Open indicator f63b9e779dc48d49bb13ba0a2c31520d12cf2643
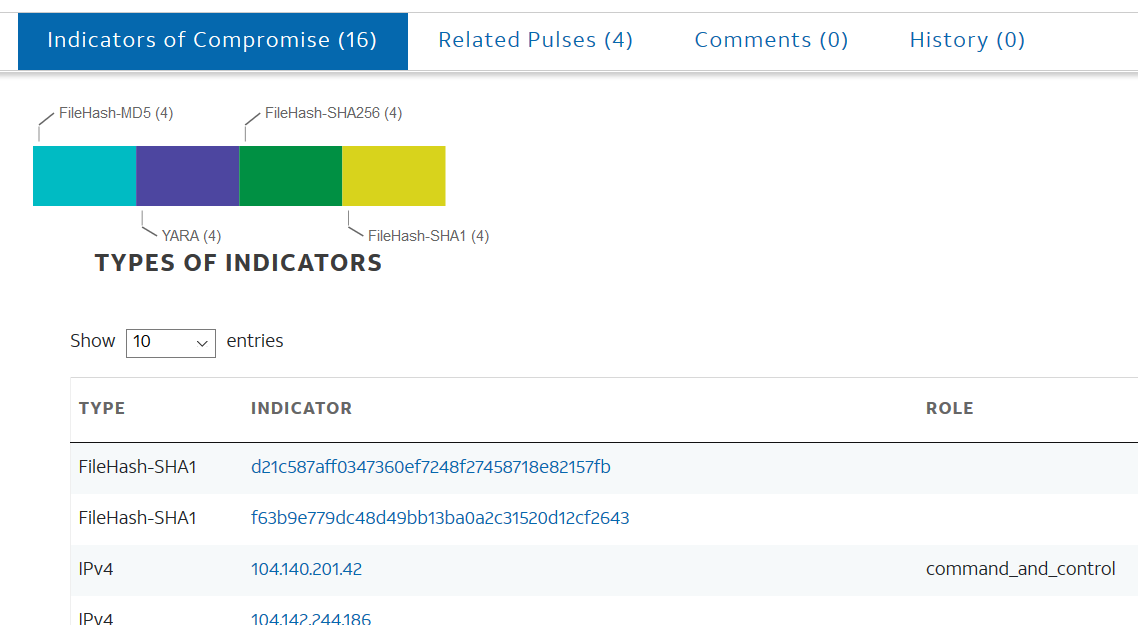This screenshot has height=625, width=1138. [x=440, y=518]
